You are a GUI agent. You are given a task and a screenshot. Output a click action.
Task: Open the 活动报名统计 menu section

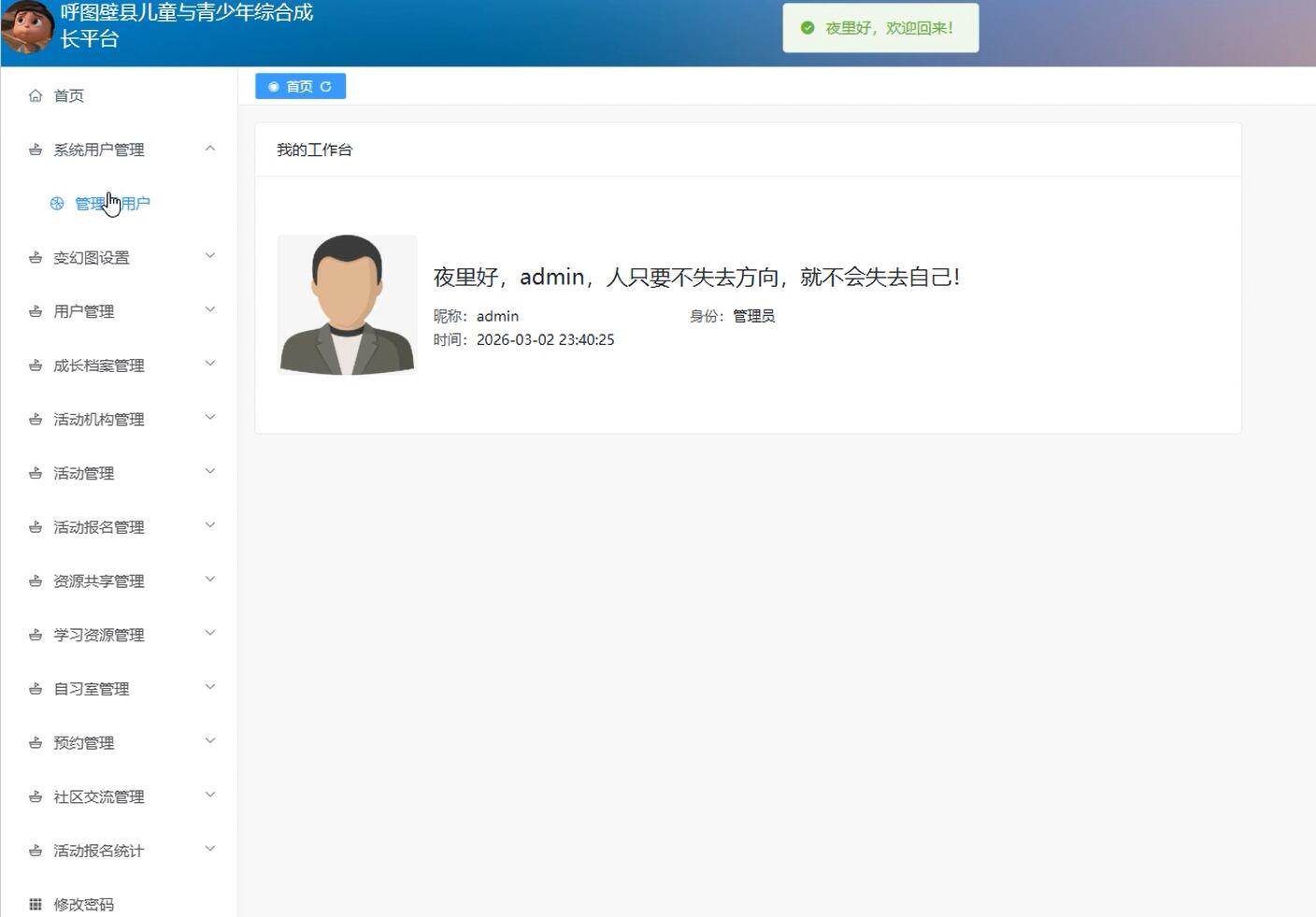pyautogui.click(x=119, y=851)
